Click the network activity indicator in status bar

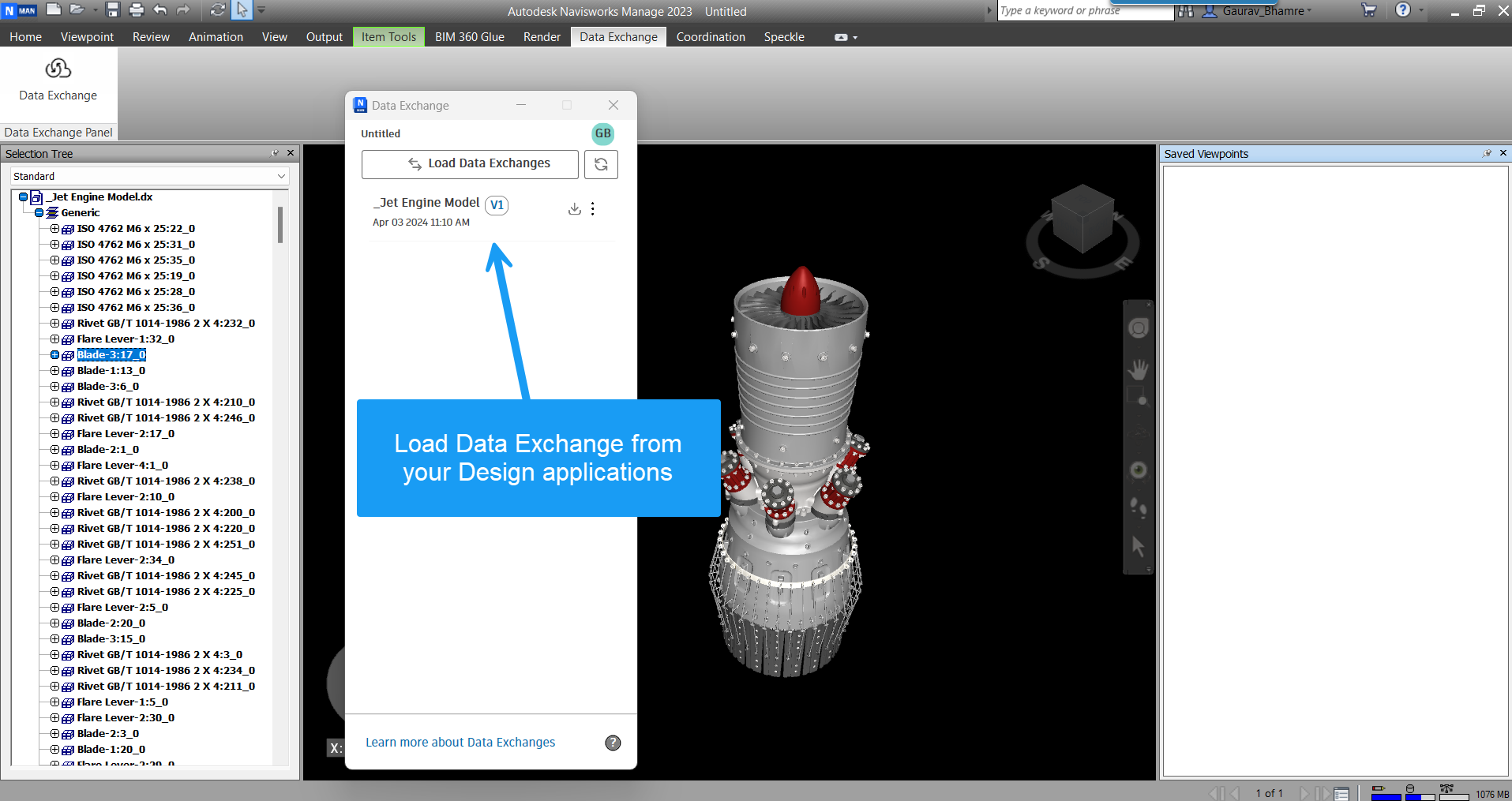click(x=1454, y=792)
